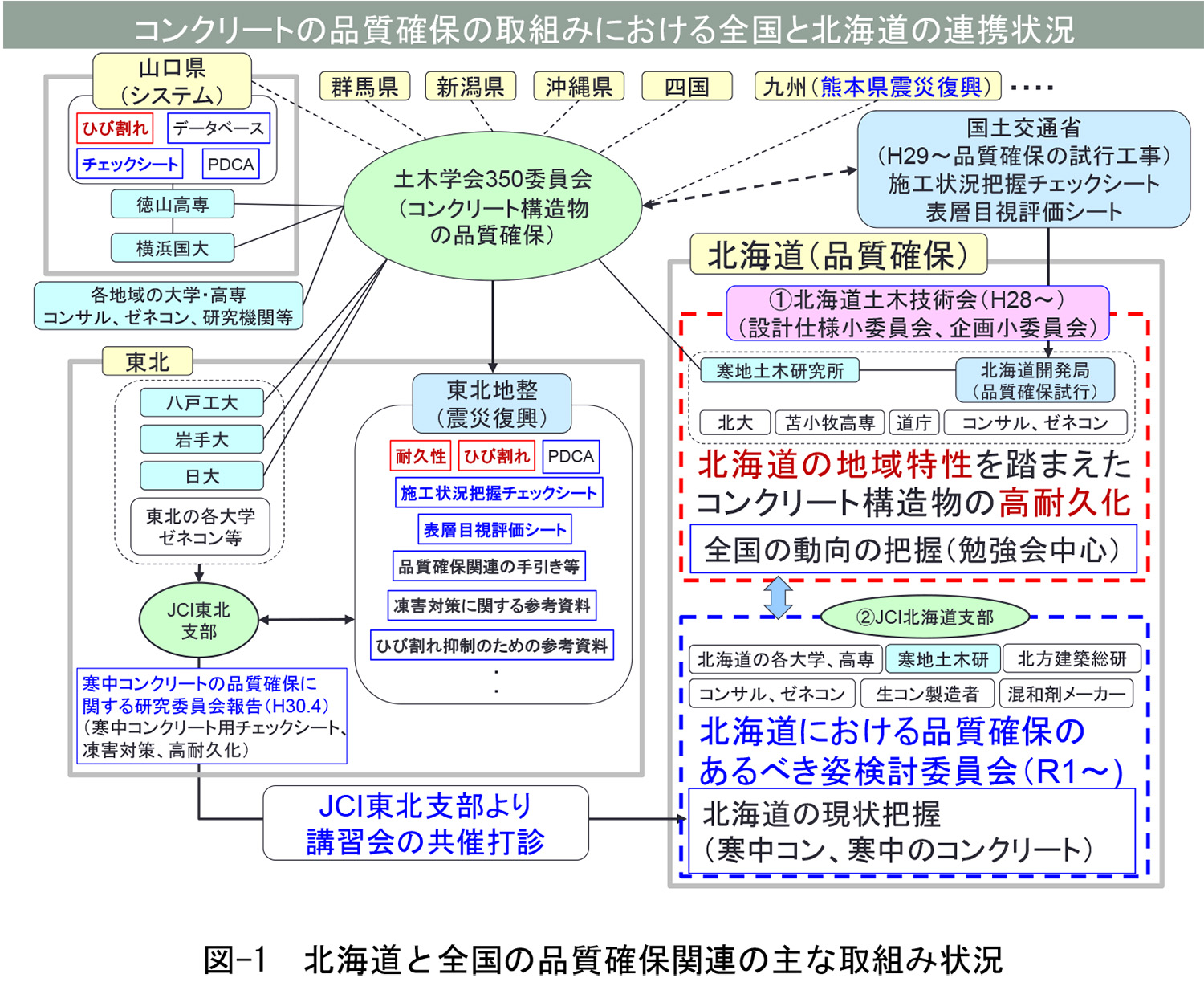Select the データベース box under 山口県
Viewport: 1204px width, 986px height.
[218, 128]
